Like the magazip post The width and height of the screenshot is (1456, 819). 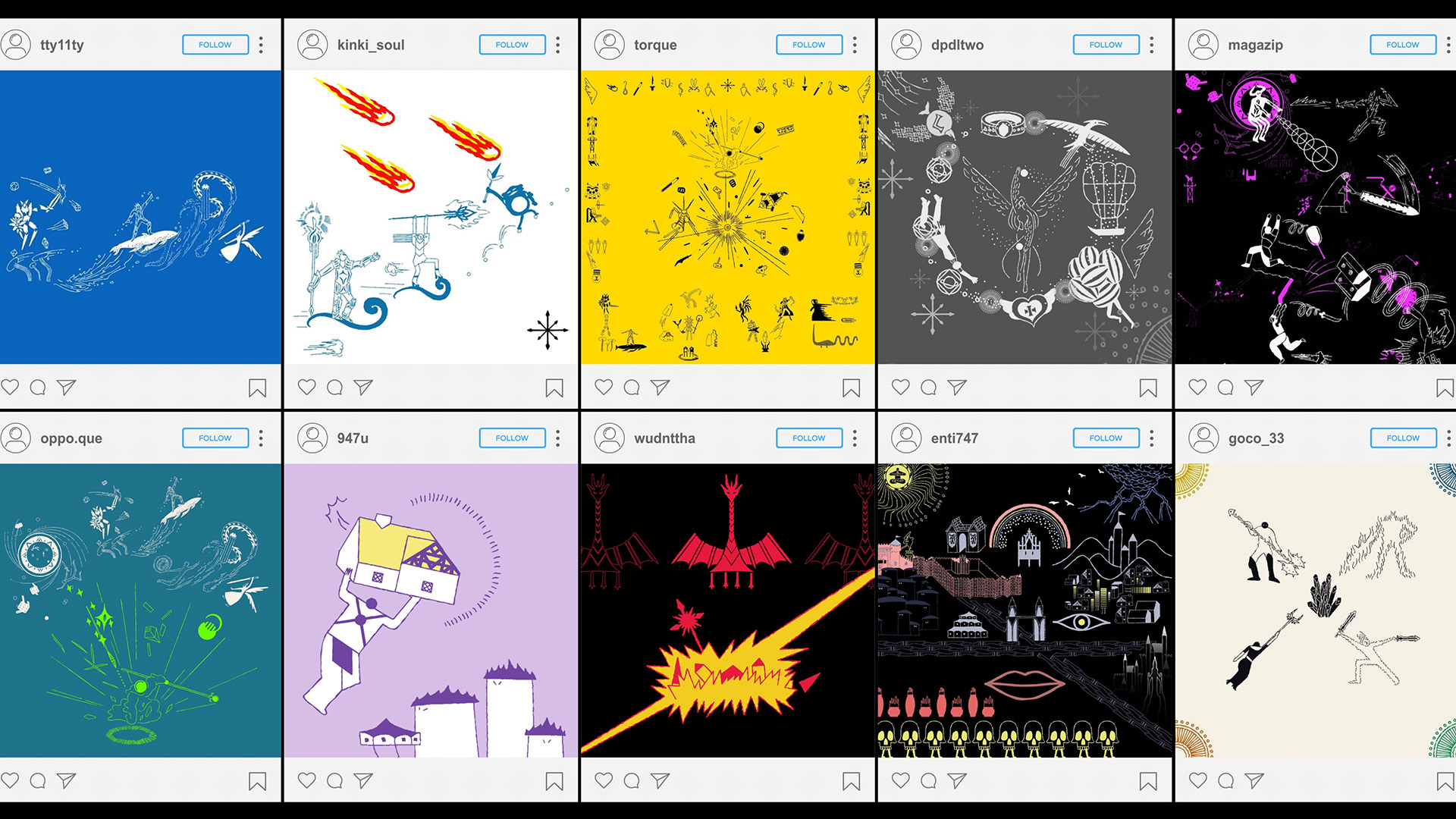[1197, 387]
